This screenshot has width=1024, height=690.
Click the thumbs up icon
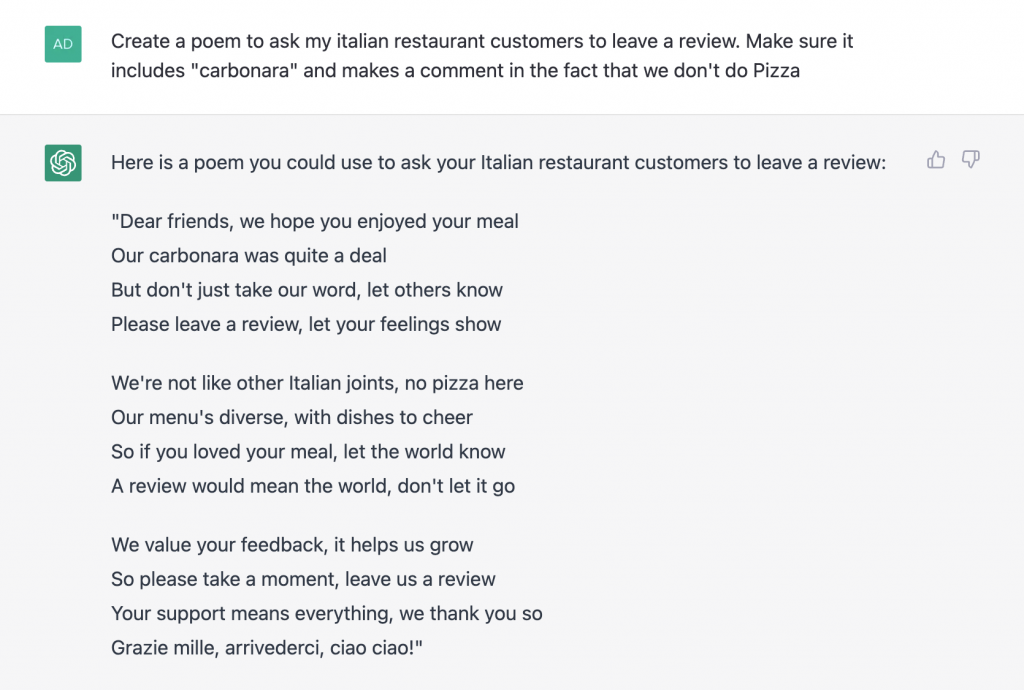pos(936,160)
